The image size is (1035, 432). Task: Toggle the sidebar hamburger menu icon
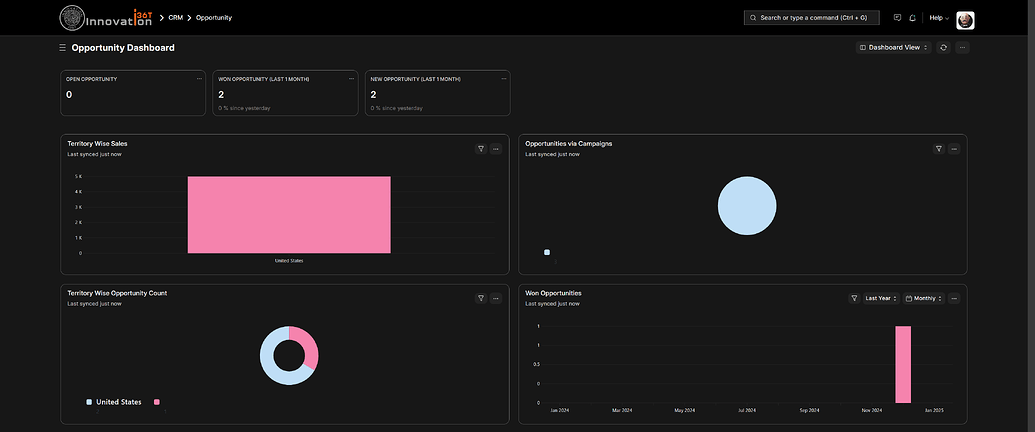click(63, 48)
